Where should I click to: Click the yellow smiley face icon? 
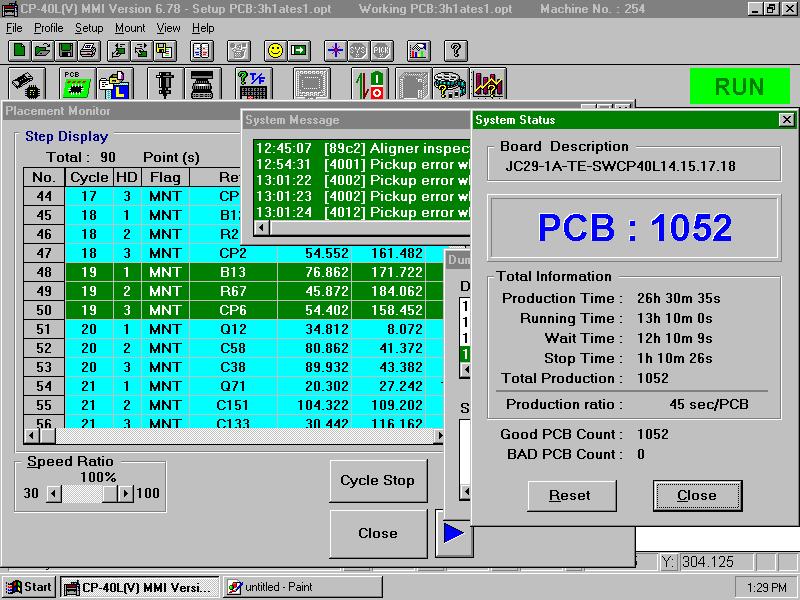click(275, 51)
